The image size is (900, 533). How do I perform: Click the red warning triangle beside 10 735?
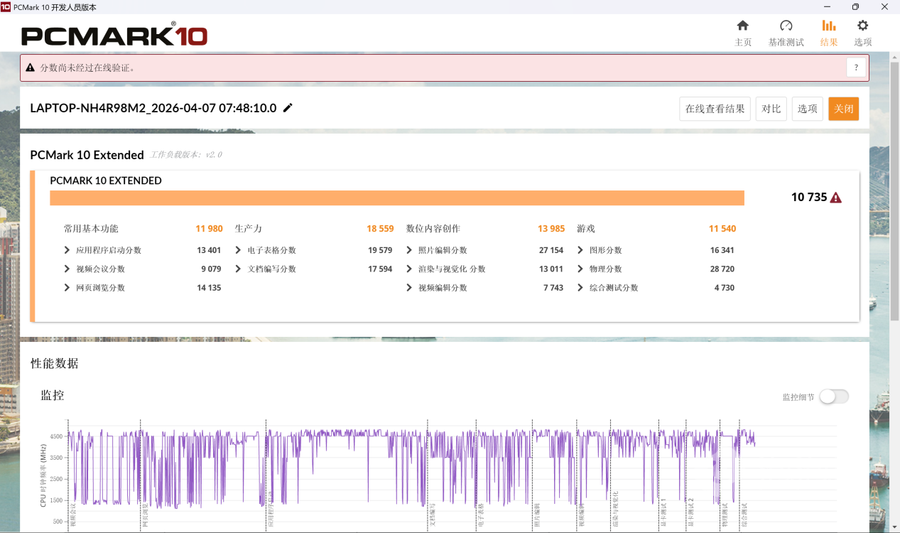[836, 198]
